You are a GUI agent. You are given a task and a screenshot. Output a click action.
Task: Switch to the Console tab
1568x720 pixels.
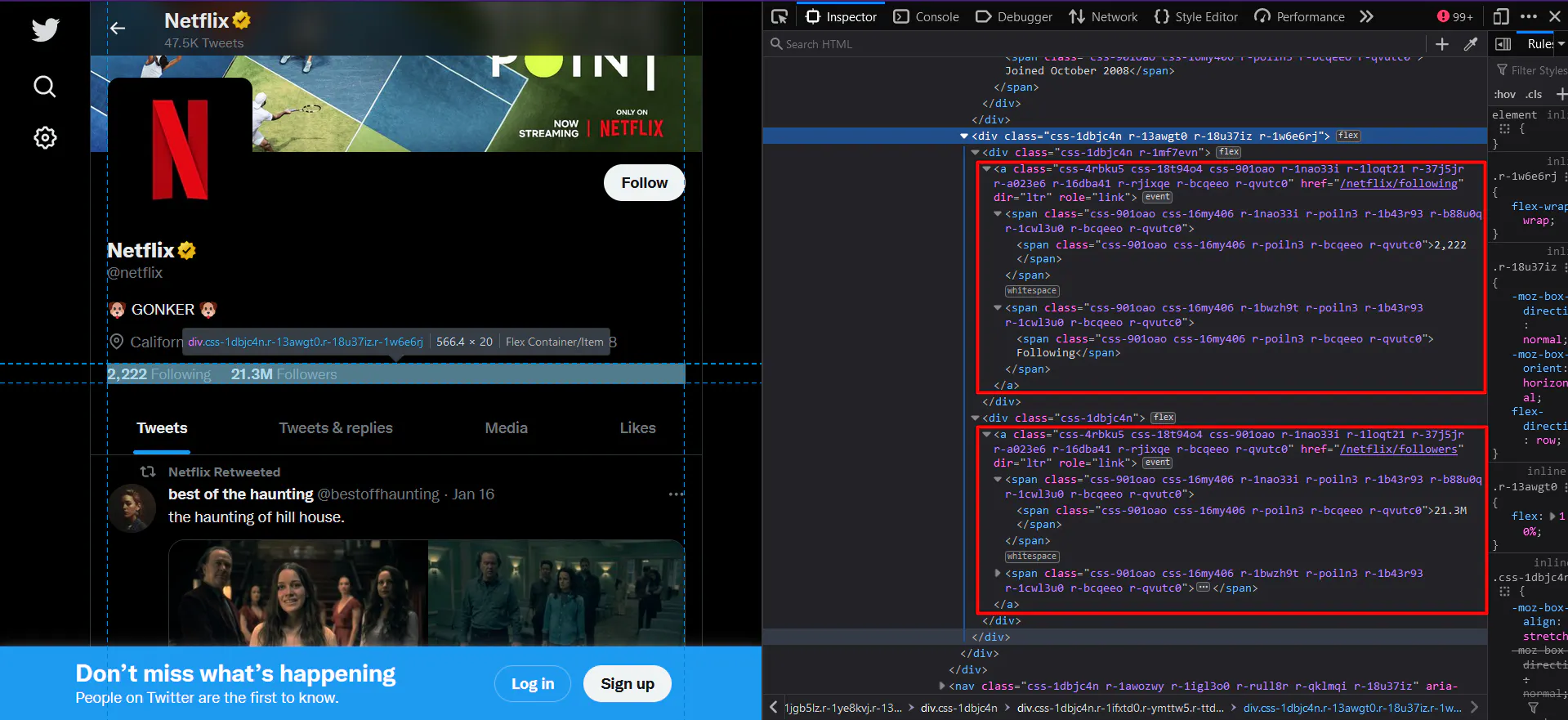(927, 16)
